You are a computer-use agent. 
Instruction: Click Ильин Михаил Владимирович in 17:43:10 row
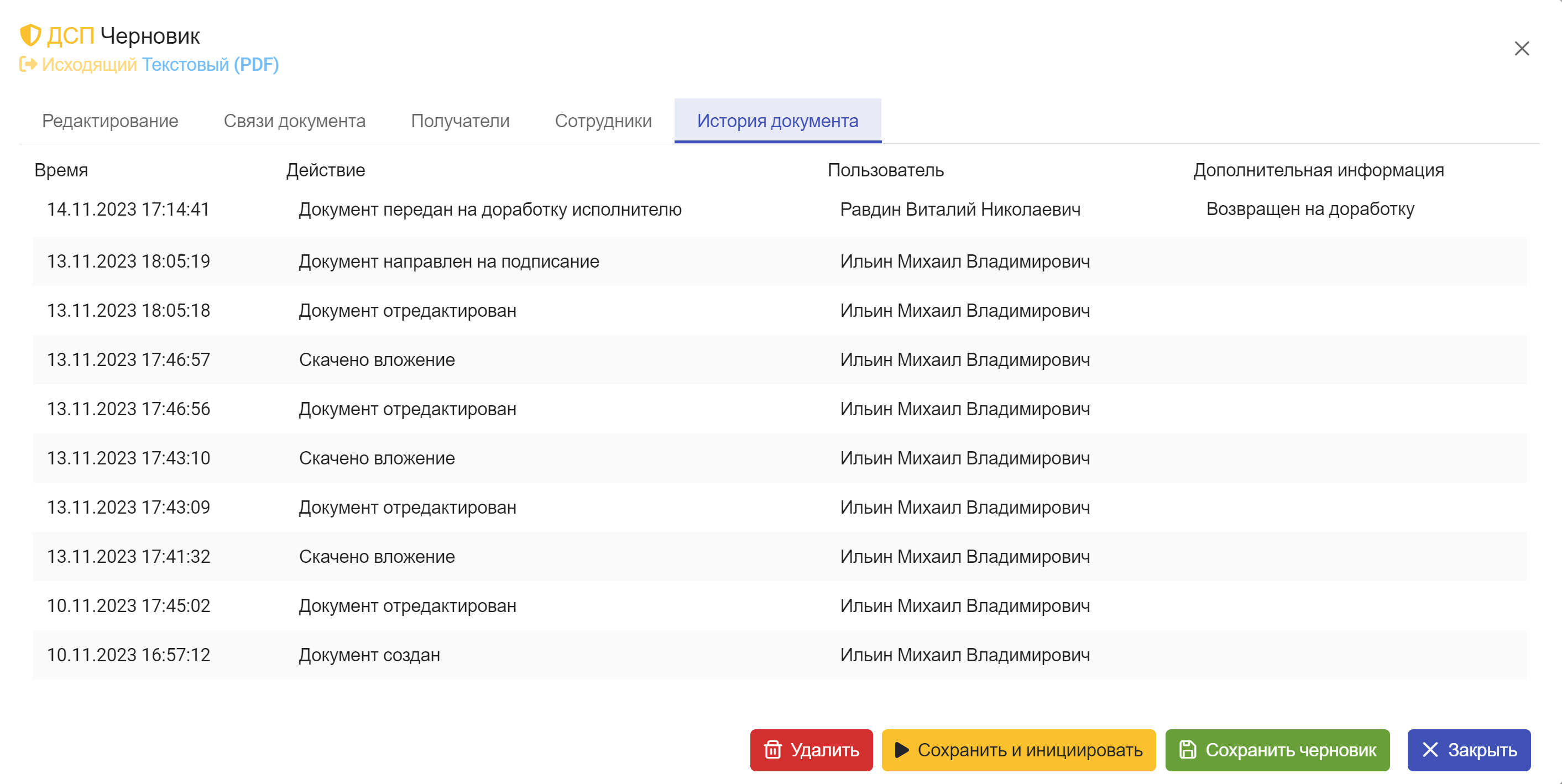965,458
